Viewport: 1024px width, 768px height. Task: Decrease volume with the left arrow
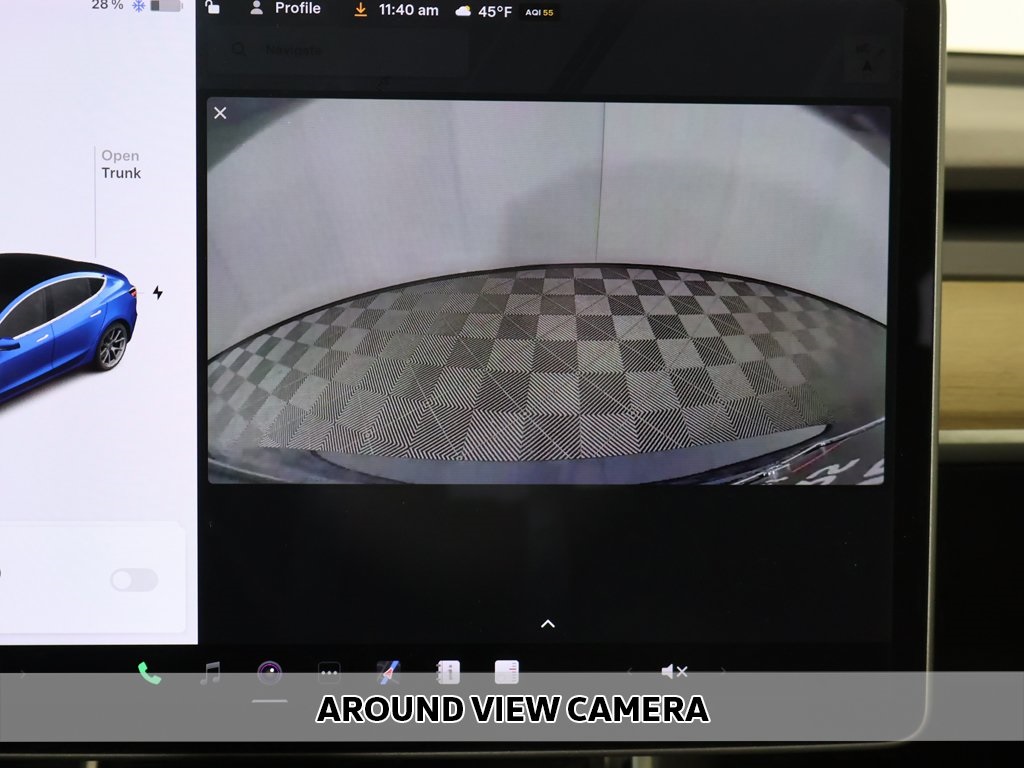click(629, 672)
